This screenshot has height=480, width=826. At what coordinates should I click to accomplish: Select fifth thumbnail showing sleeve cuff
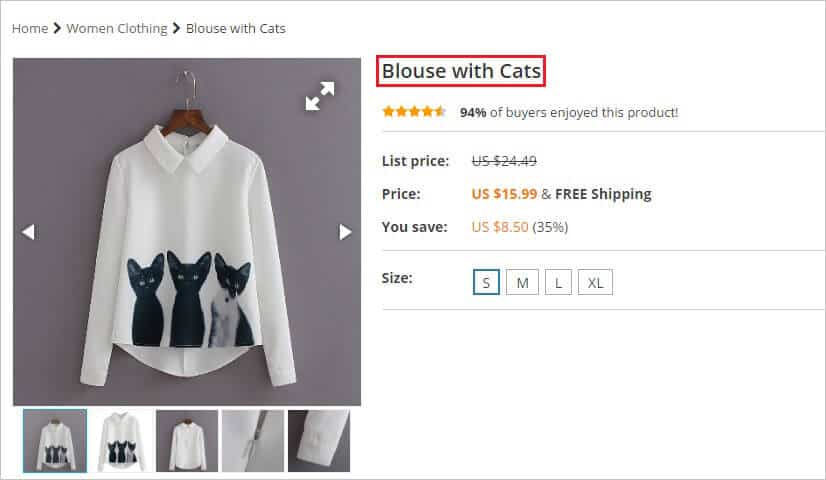tap(319, 440)
